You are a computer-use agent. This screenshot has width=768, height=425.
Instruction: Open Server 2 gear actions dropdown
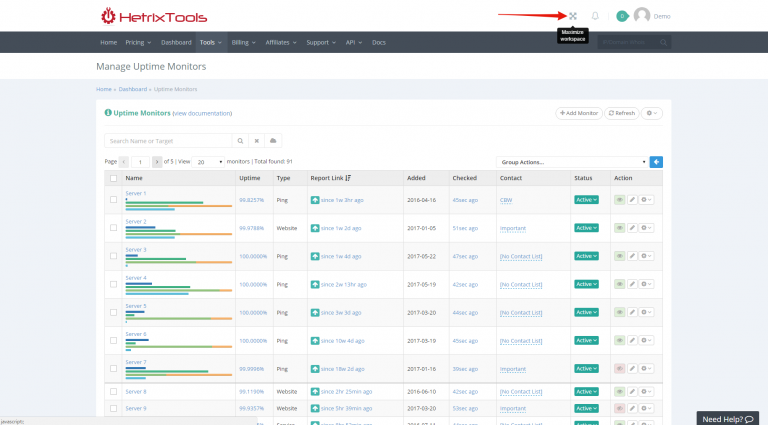click(x=647, y=228)
